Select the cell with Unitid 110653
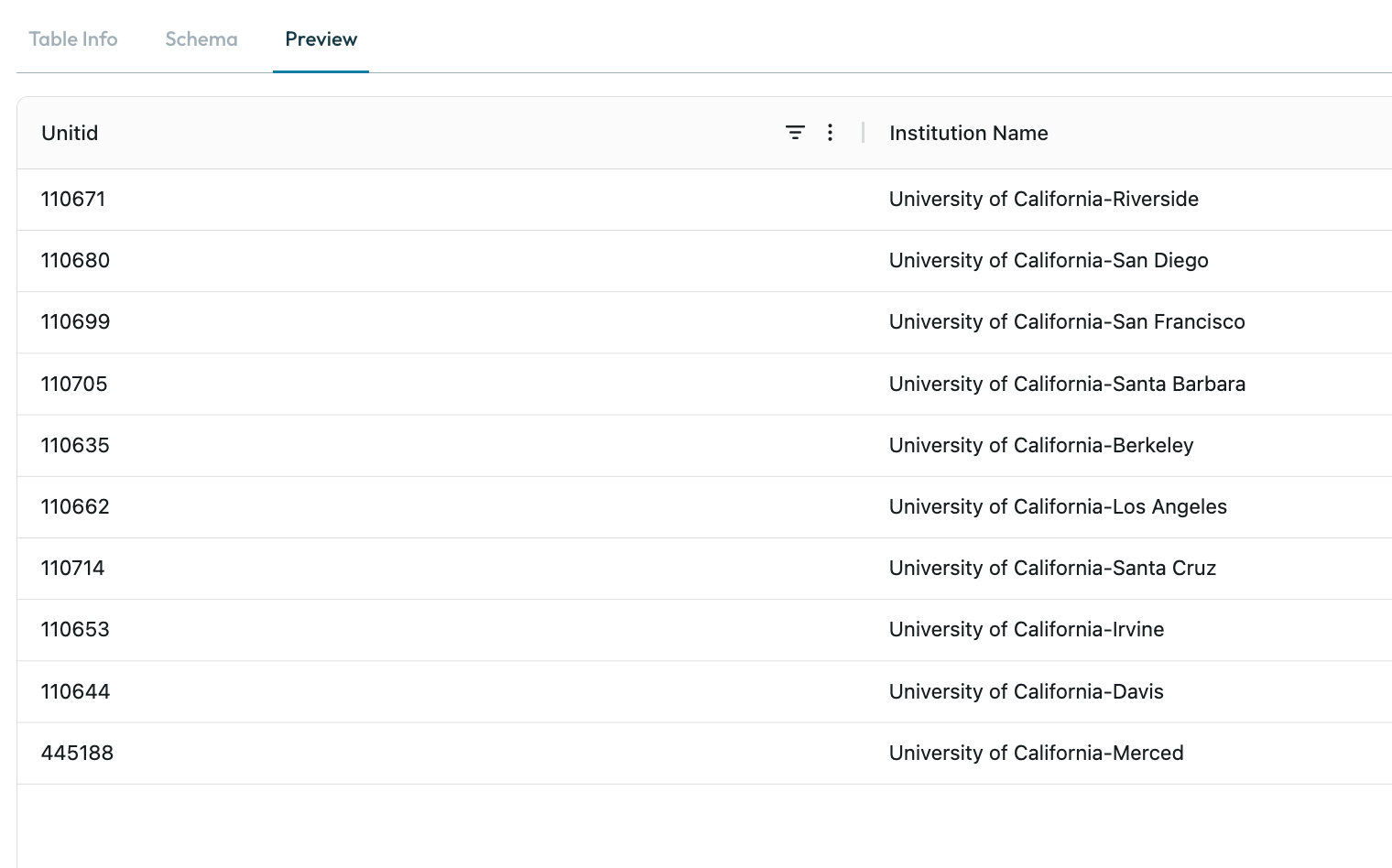 tap(441, 630)
